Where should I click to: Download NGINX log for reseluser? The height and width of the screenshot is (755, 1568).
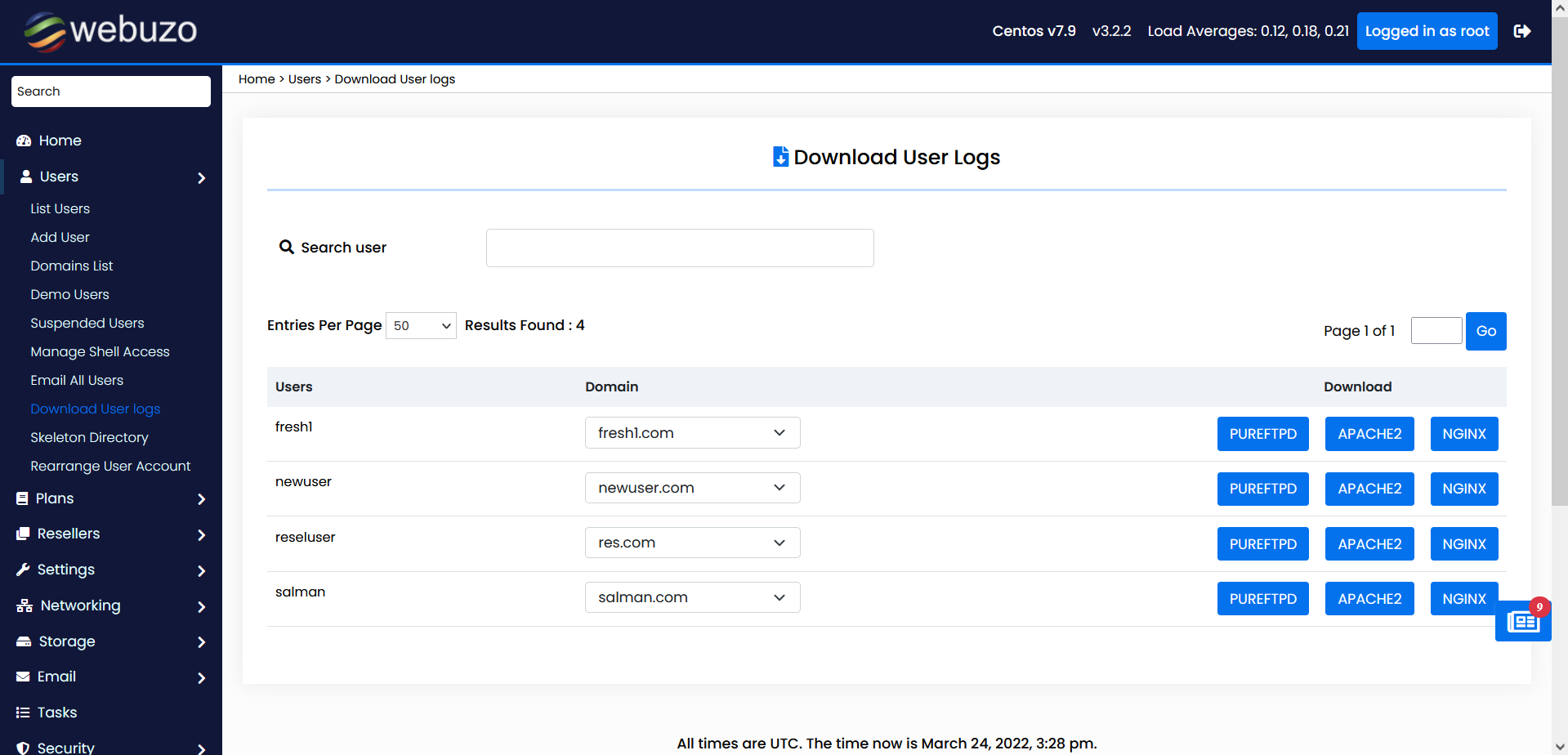[x=1463, y=544]
